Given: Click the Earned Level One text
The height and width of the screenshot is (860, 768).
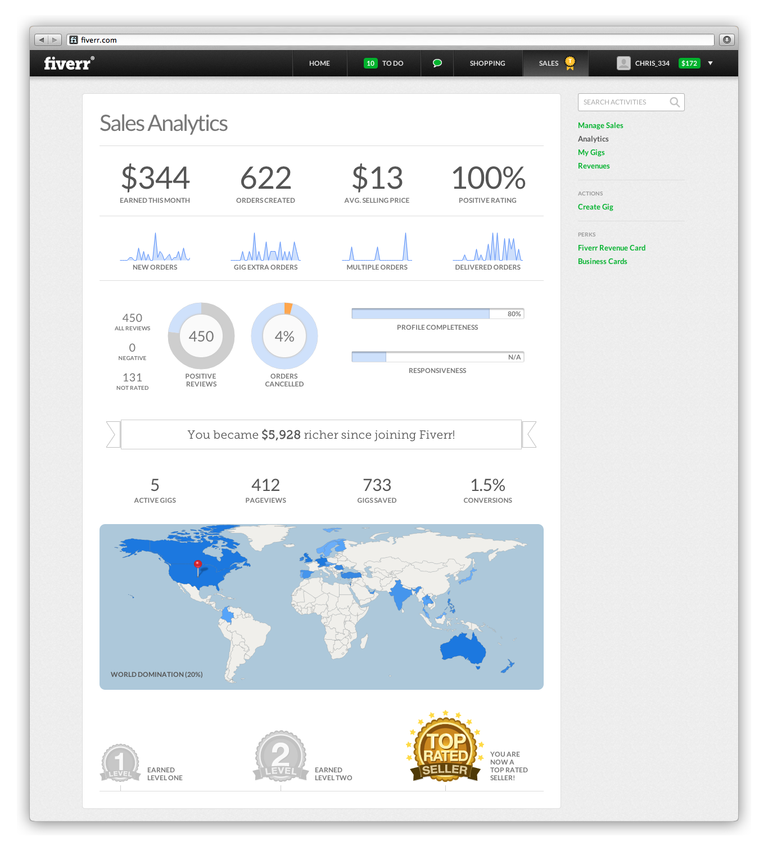Looking at the screenshot, I should click(165, 773).
